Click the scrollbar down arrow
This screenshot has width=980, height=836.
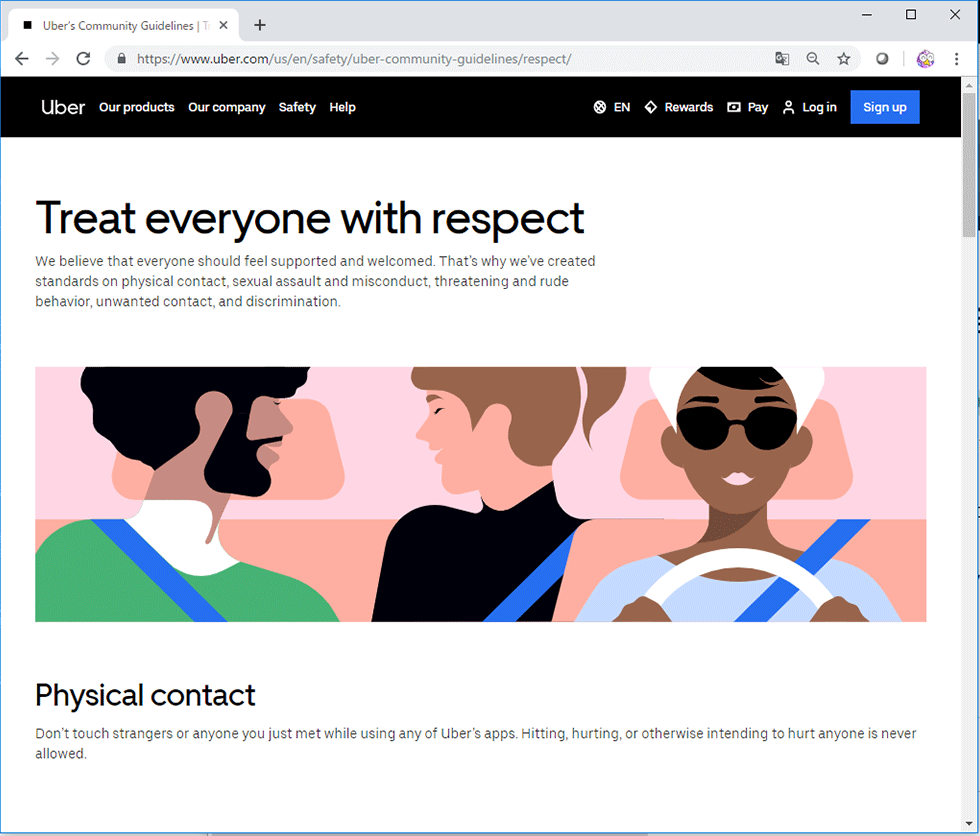[x=969, y=824]
